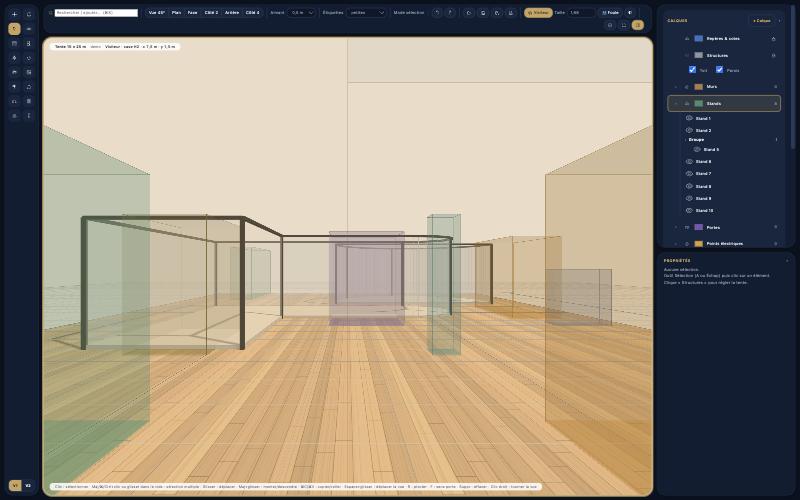This screenshot has width=800, height=500.
Task: Hide Stand 5 using its eye icon
Action: pyautogui.click(x=697, y=149)
